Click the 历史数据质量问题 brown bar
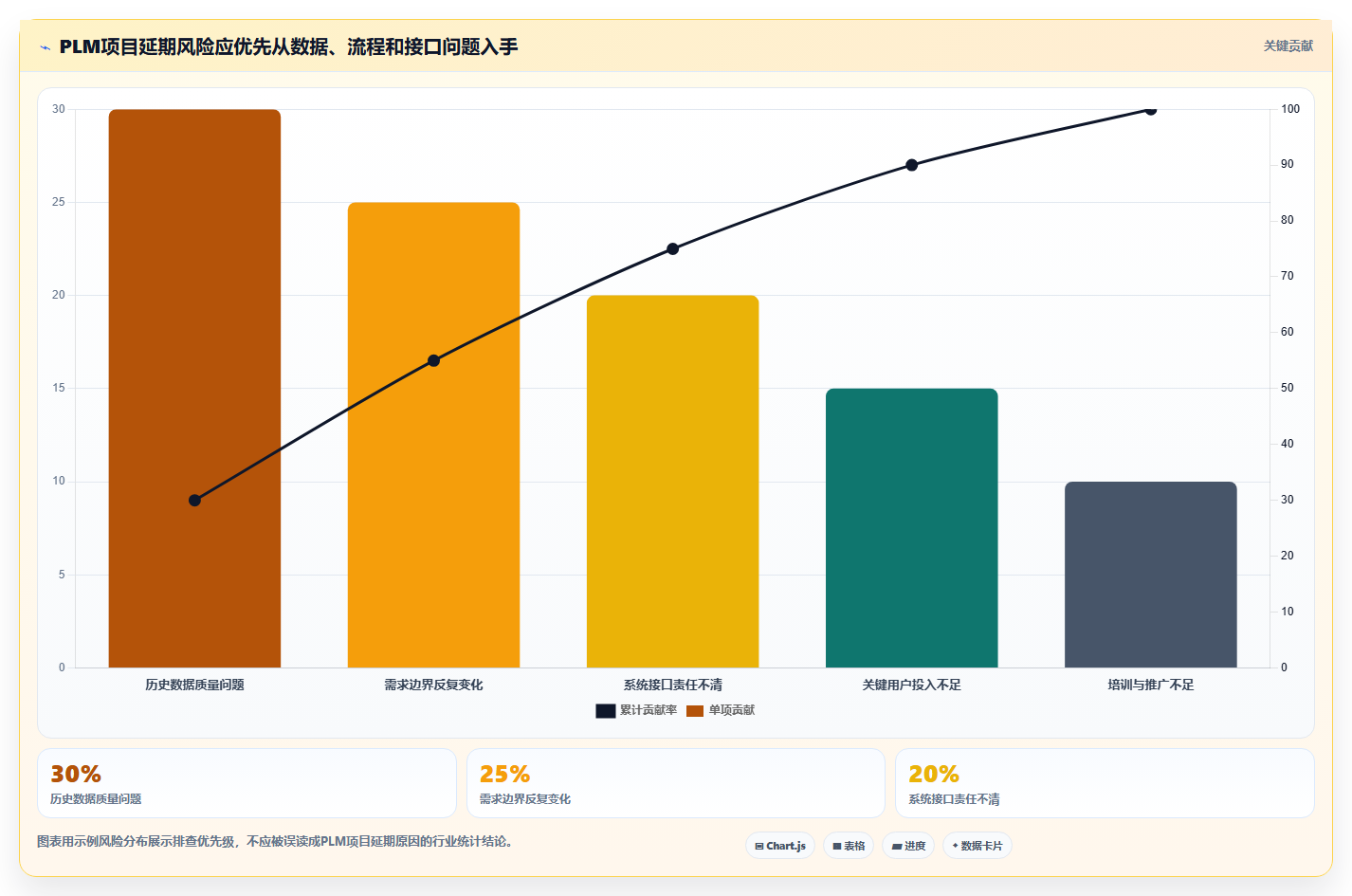The image size is (1352, 896). tap(194, 389)
